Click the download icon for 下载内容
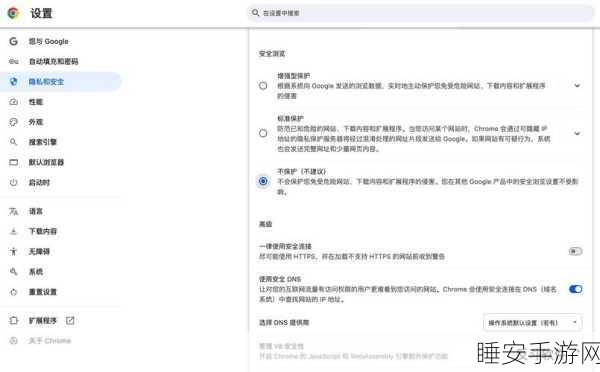Image resolution: width=600 pixels, height=372 pixels. (13, 231)
